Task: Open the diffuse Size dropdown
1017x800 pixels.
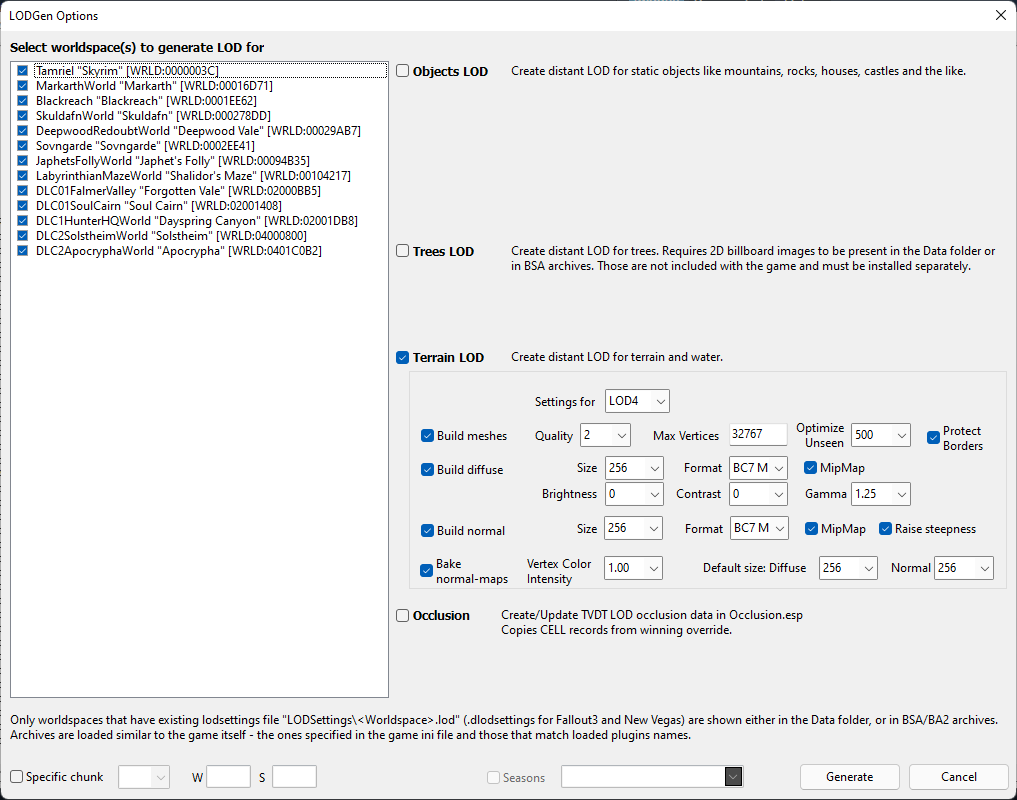Action: (x=634, y=468)
